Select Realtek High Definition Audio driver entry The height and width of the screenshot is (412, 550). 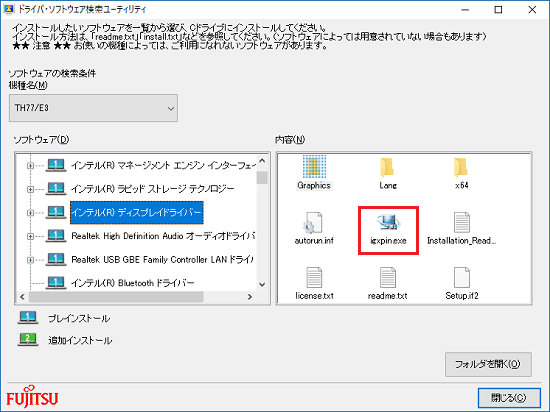point(163,236)
